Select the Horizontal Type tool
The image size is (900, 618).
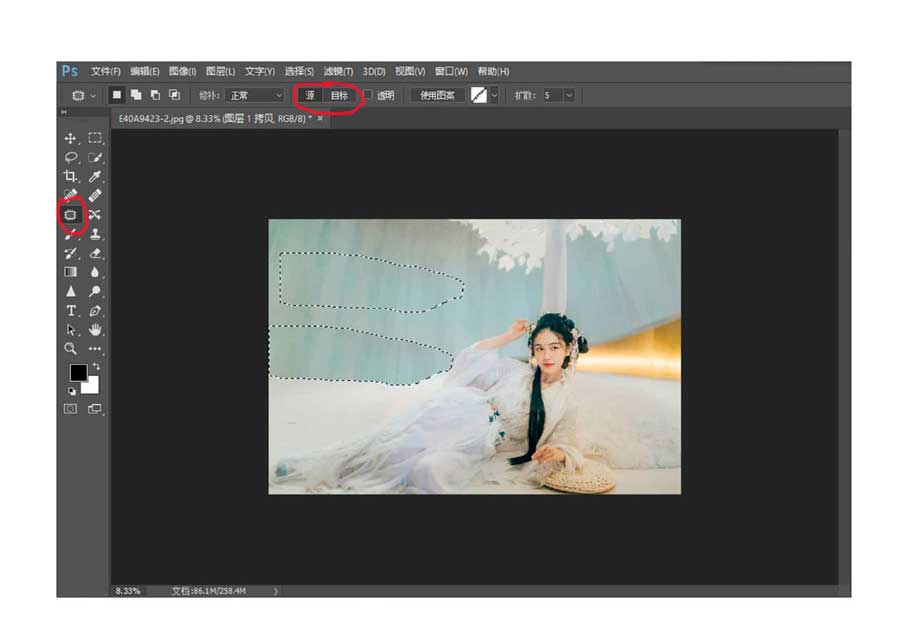(71, 310)
